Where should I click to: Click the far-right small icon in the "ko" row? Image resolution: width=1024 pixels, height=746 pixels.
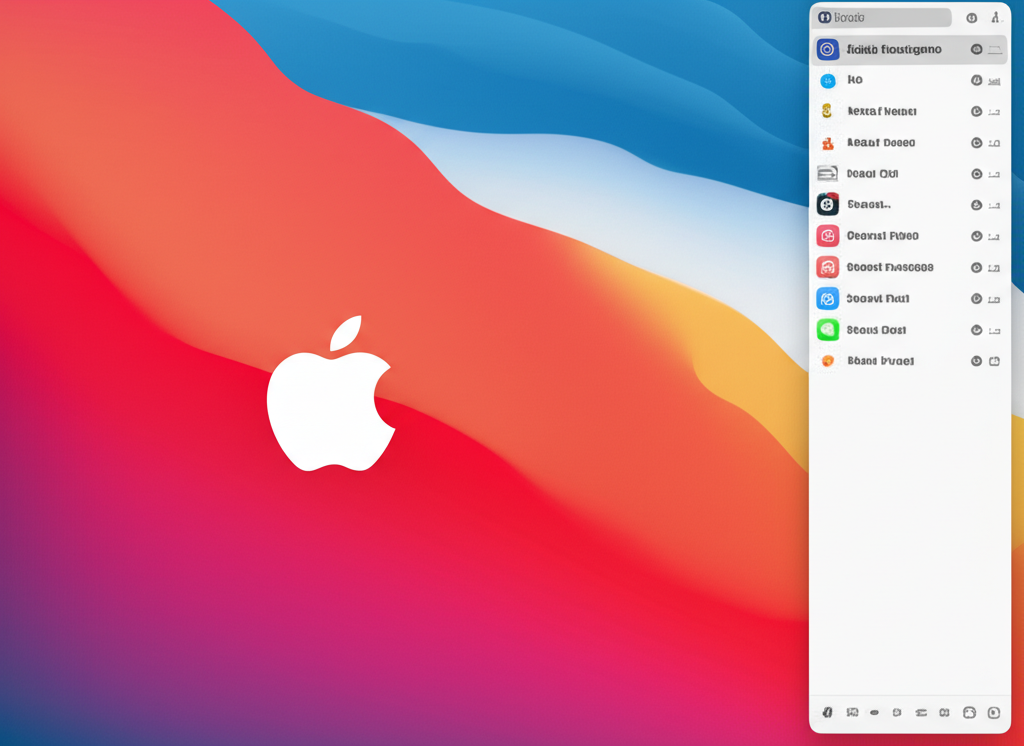(994, 81)
